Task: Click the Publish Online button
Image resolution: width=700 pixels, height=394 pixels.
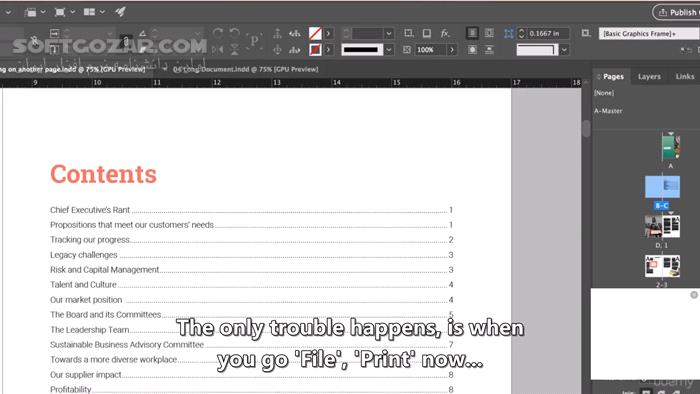Action: [x=677, y=12]
